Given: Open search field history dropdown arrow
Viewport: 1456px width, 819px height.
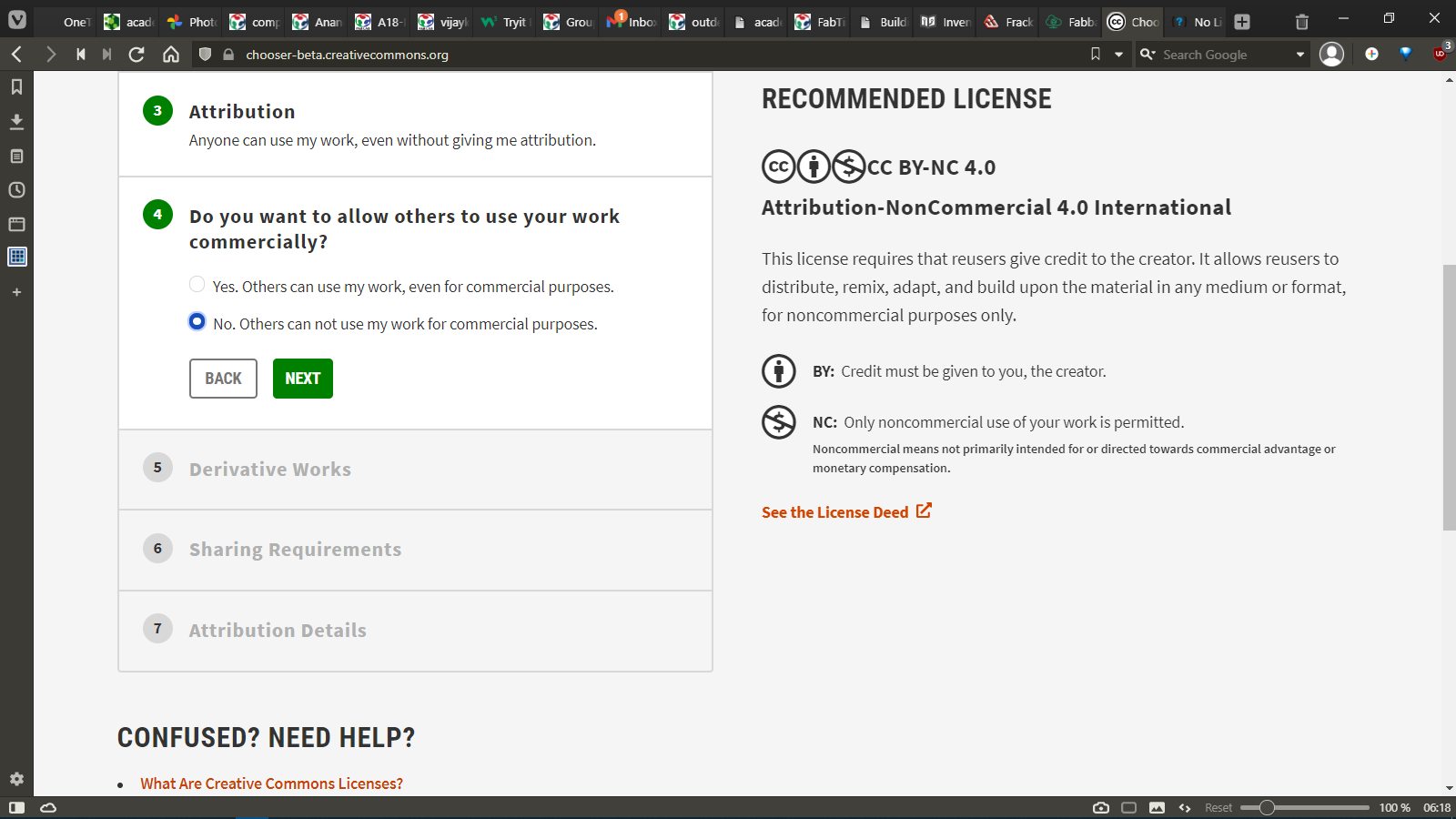Looking at the screenshot, I should click(x=1300, y=55).
